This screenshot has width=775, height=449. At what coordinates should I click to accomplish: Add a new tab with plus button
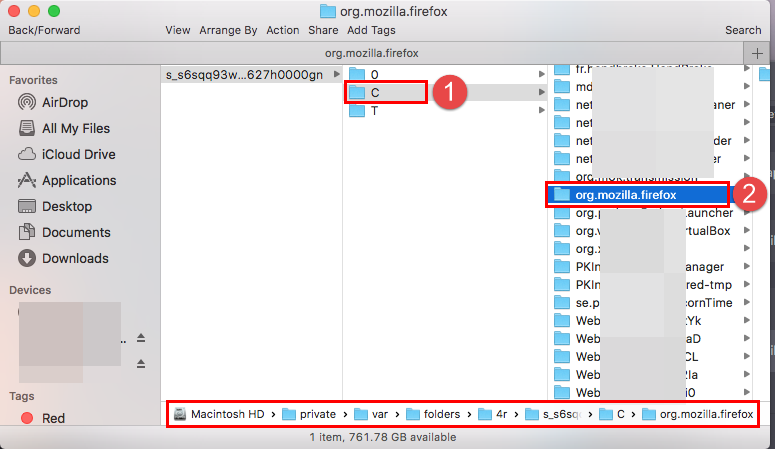click(x=756, y=53)
